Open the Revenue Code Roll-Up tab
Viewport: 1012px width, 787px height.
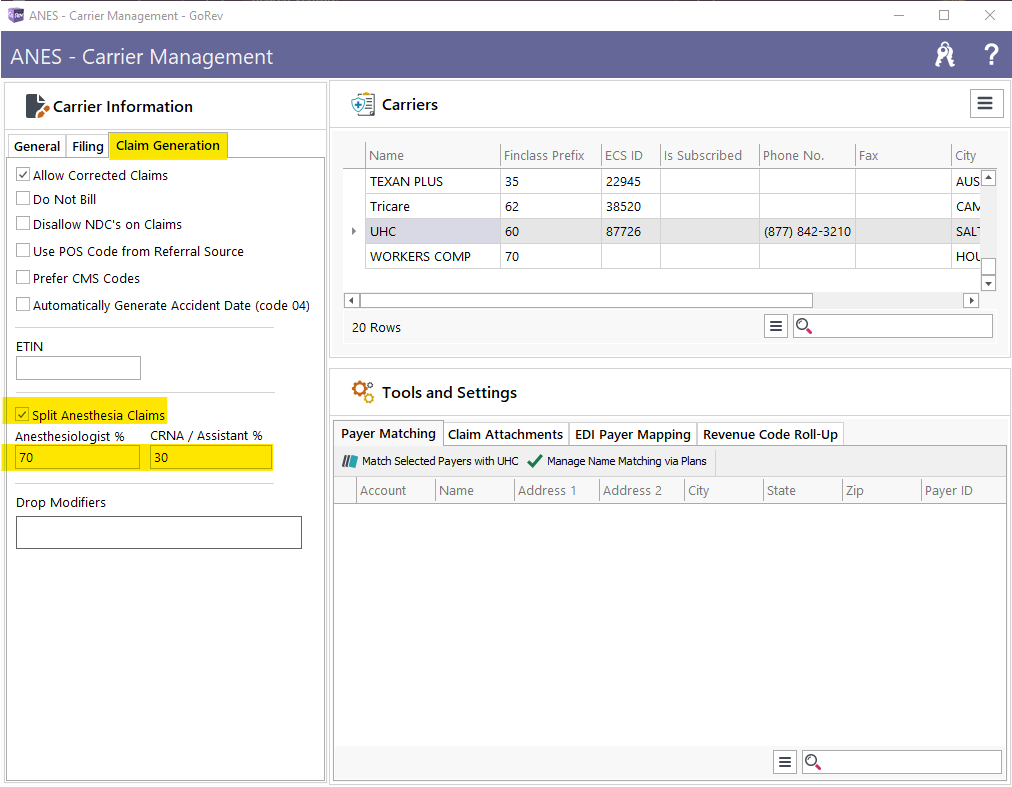click(770, 434)
